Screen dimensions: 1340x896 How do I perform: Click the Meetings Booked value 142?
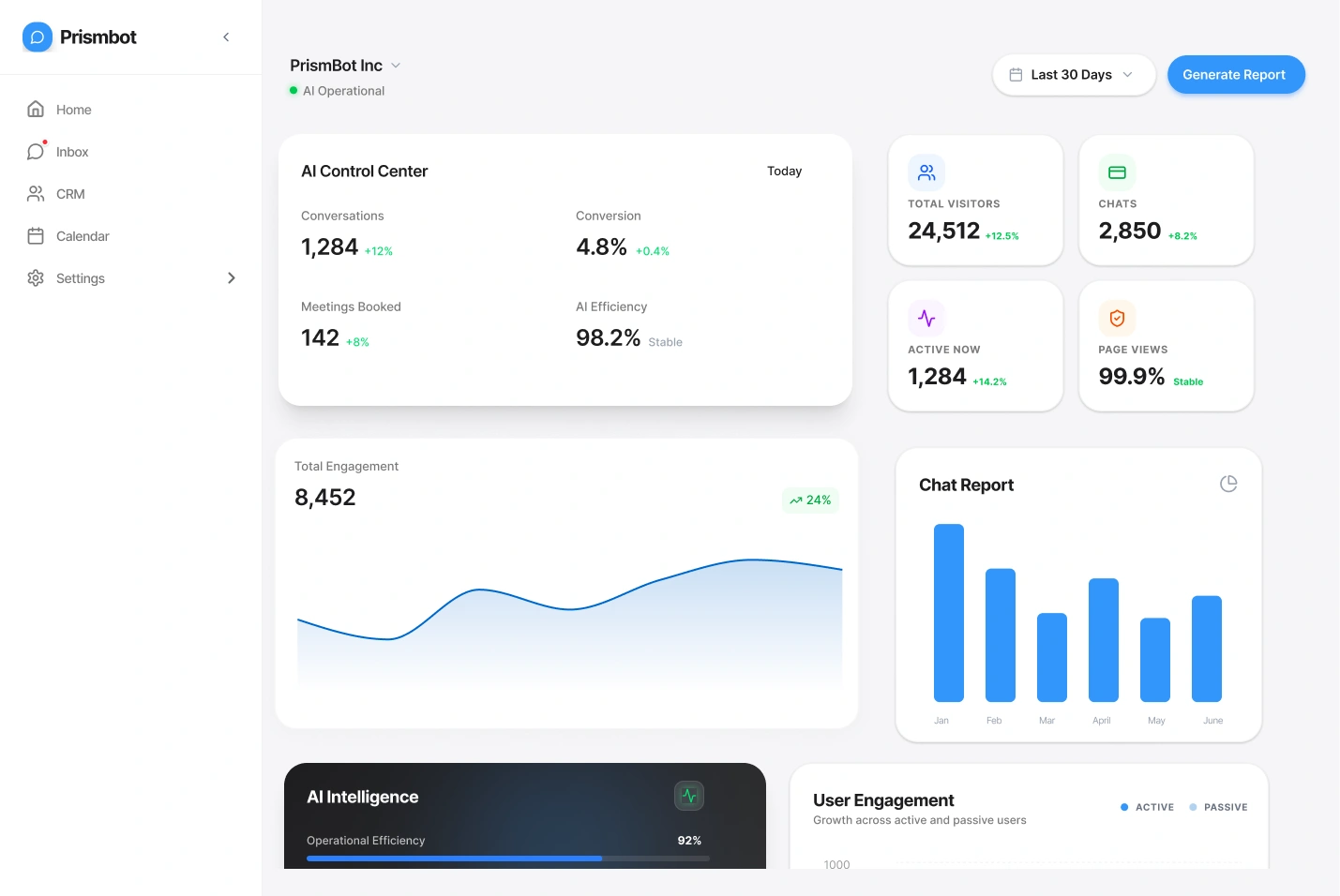click(320, 337)
